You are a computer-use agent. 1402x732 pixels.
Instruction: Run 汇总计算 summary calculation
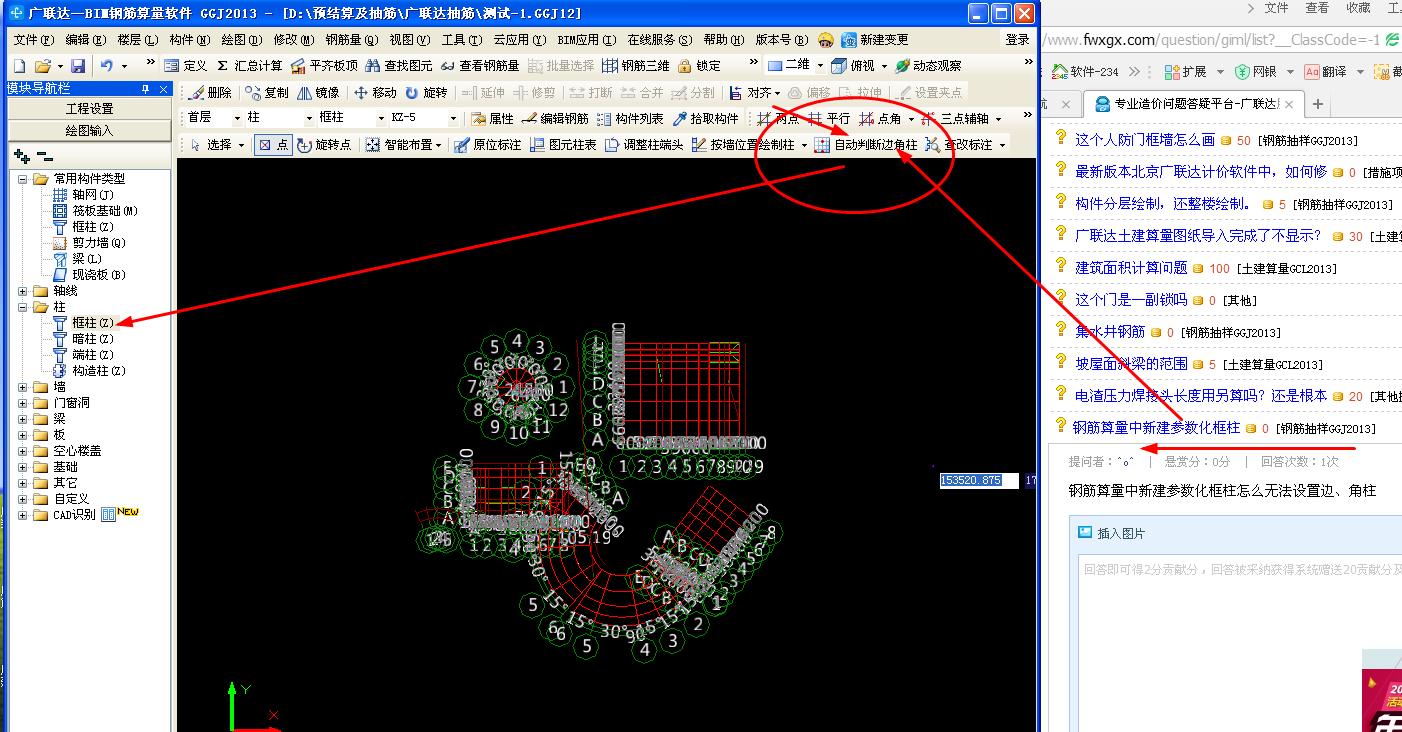click(x=250, y=65)
